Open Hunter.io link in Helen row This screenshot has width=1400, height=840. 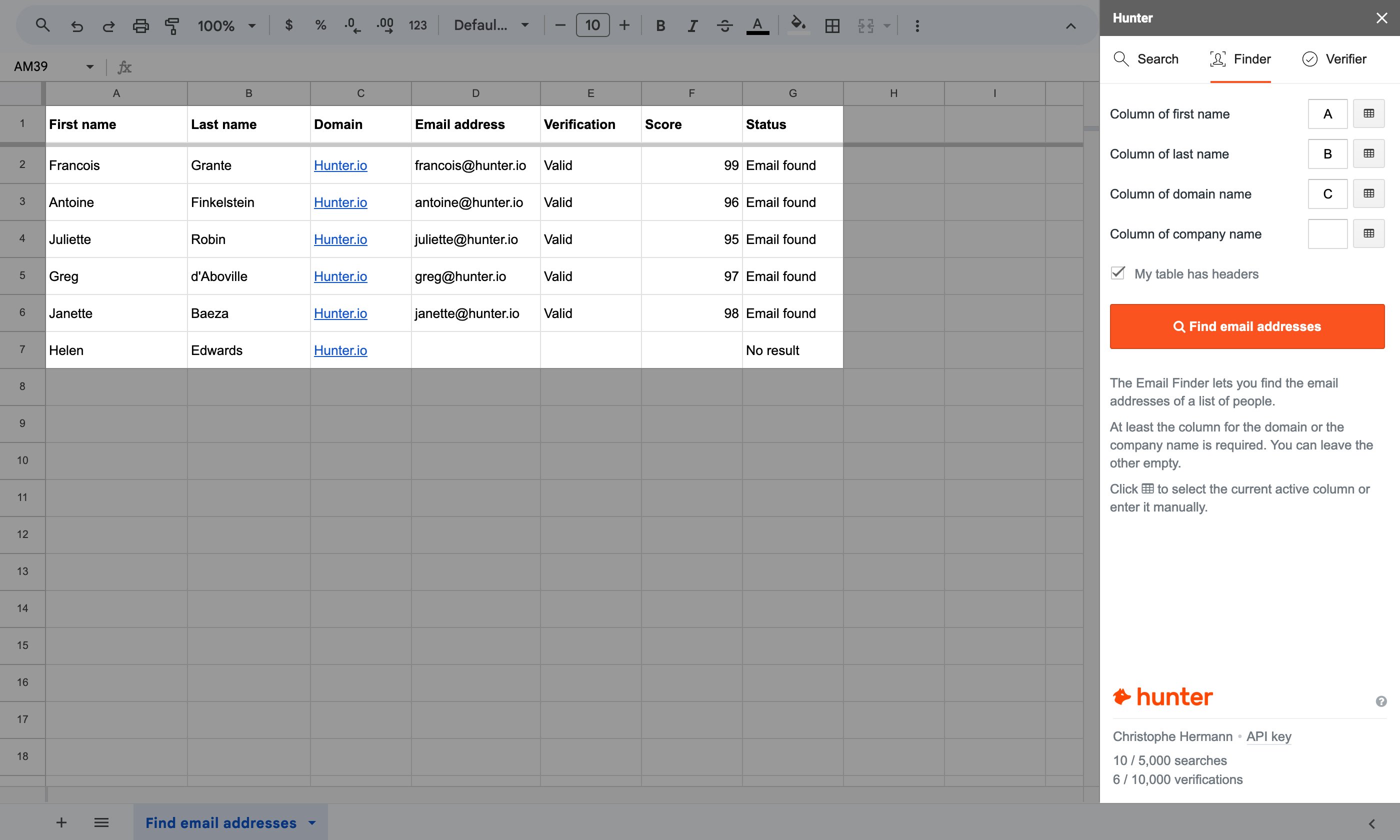(x=340, y=350)
